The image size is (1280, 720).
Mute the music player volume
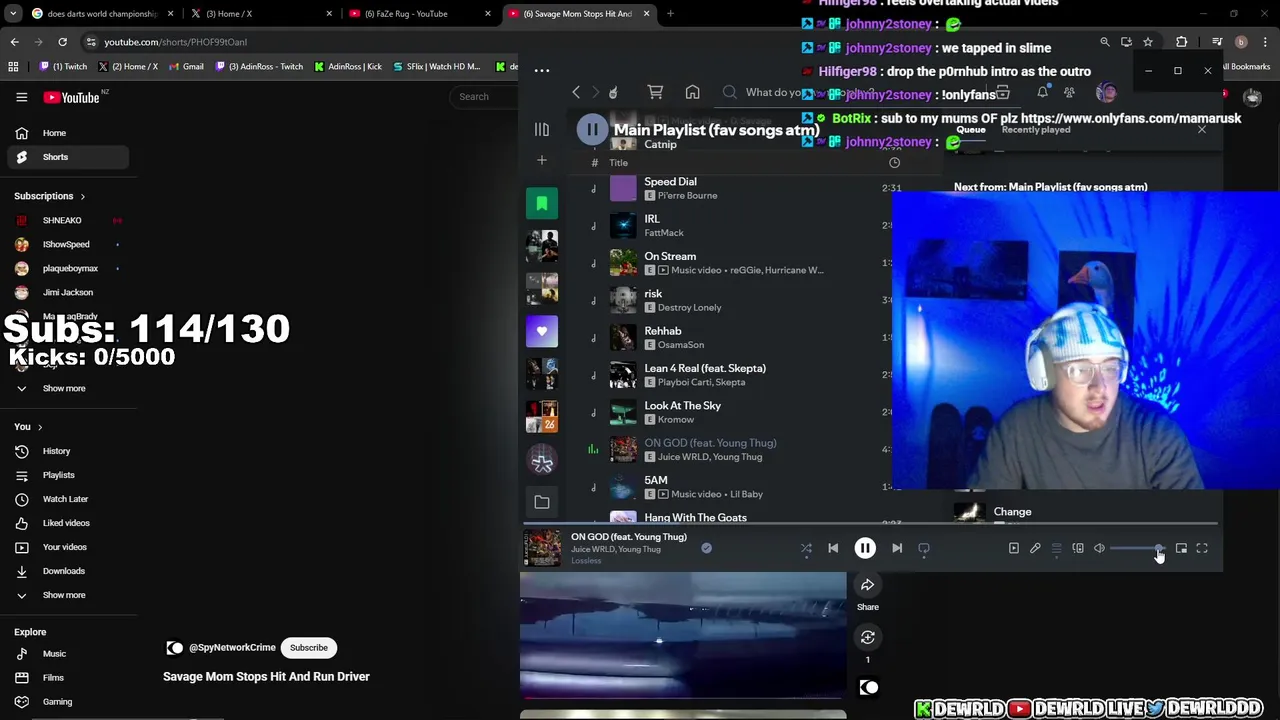1099,548
